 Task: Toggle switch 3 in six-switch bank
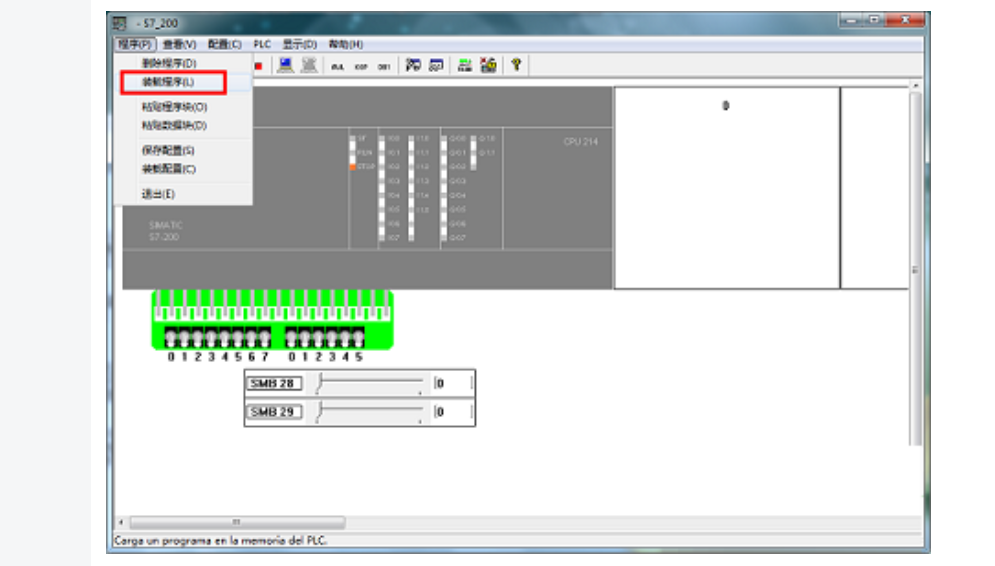332,337
